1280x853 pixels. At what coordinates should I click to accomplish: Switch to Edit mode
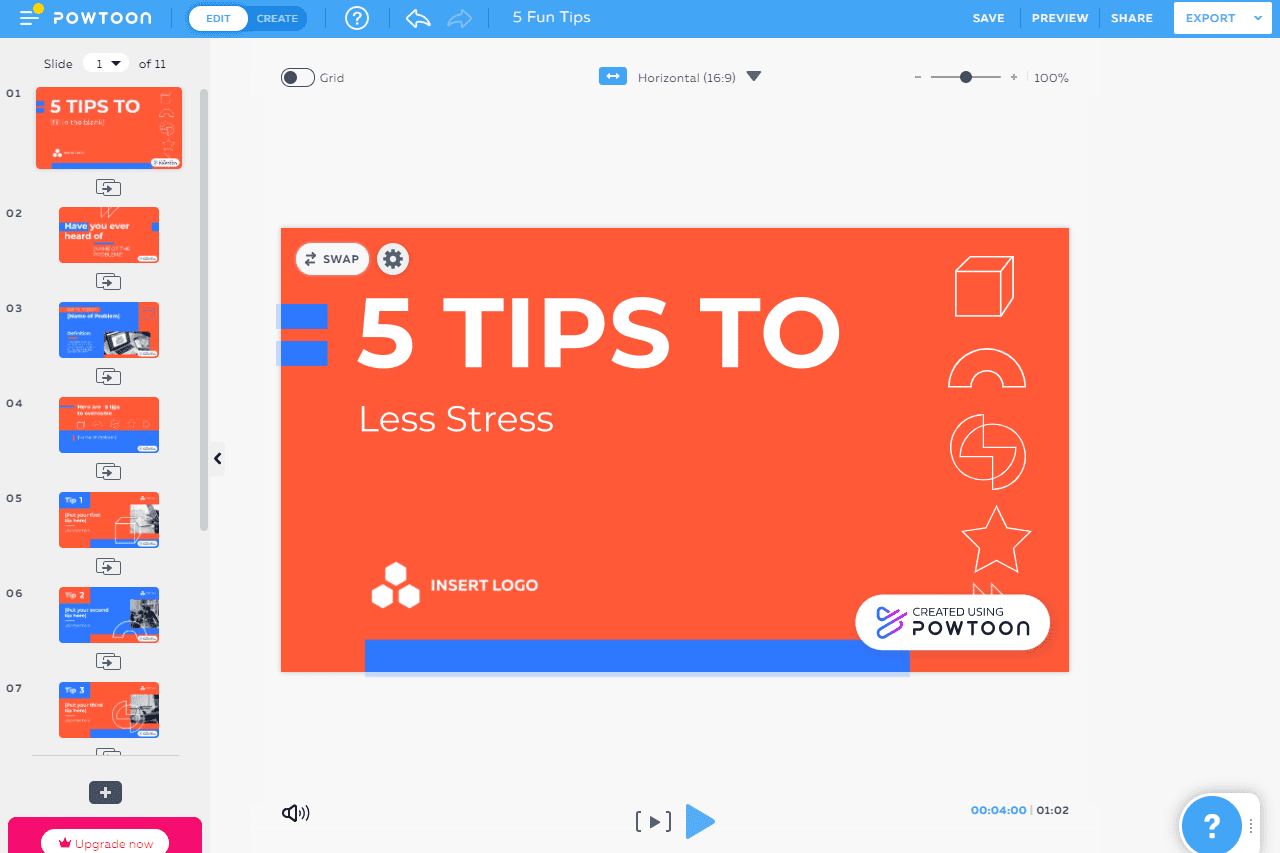point(218,18)
